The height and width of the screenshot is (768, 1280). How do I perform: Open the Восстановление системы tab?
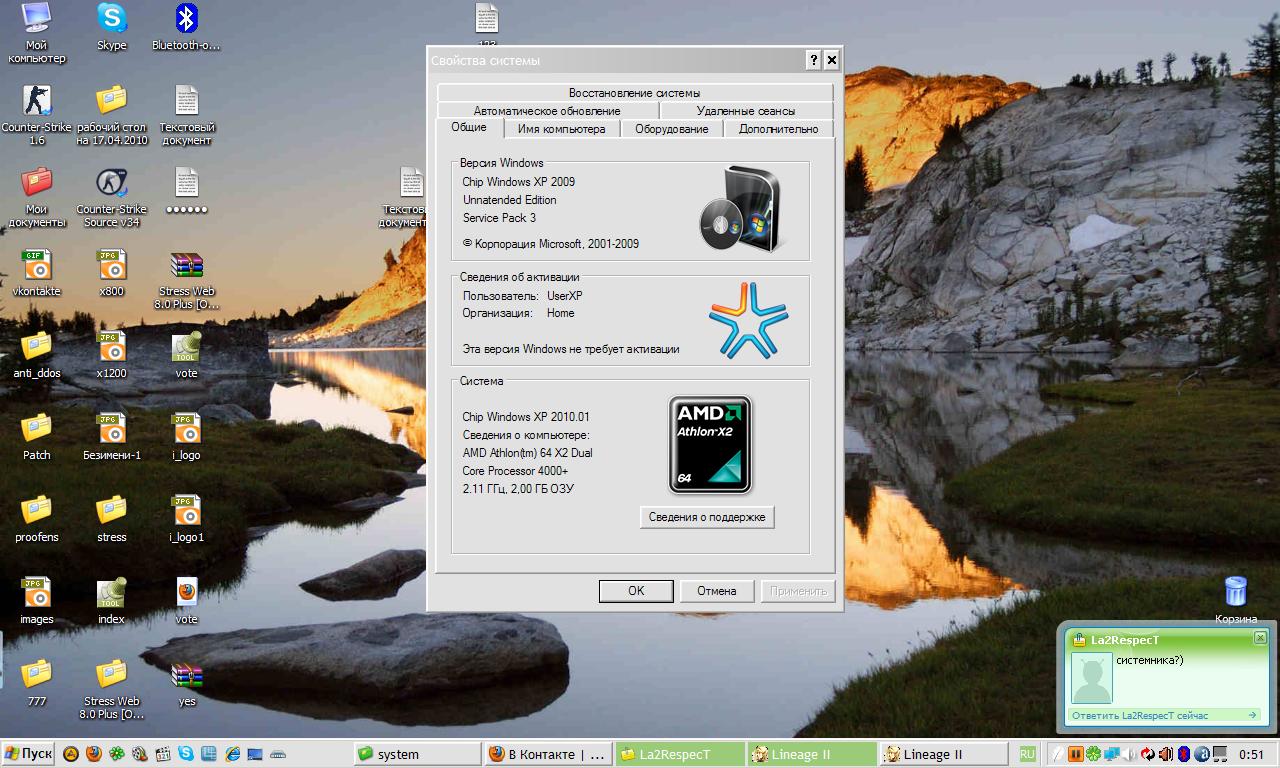[634, 93]
